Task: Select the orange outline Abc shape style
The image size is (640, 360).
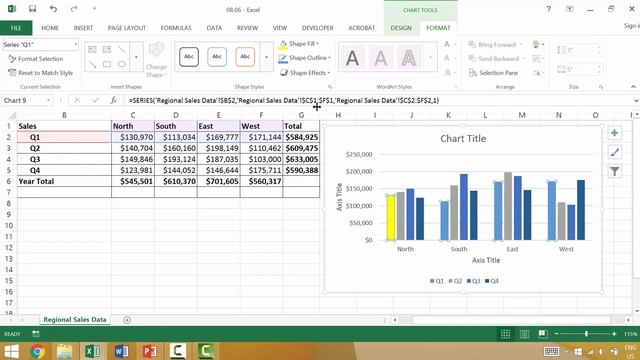Action: coord(245,57)
